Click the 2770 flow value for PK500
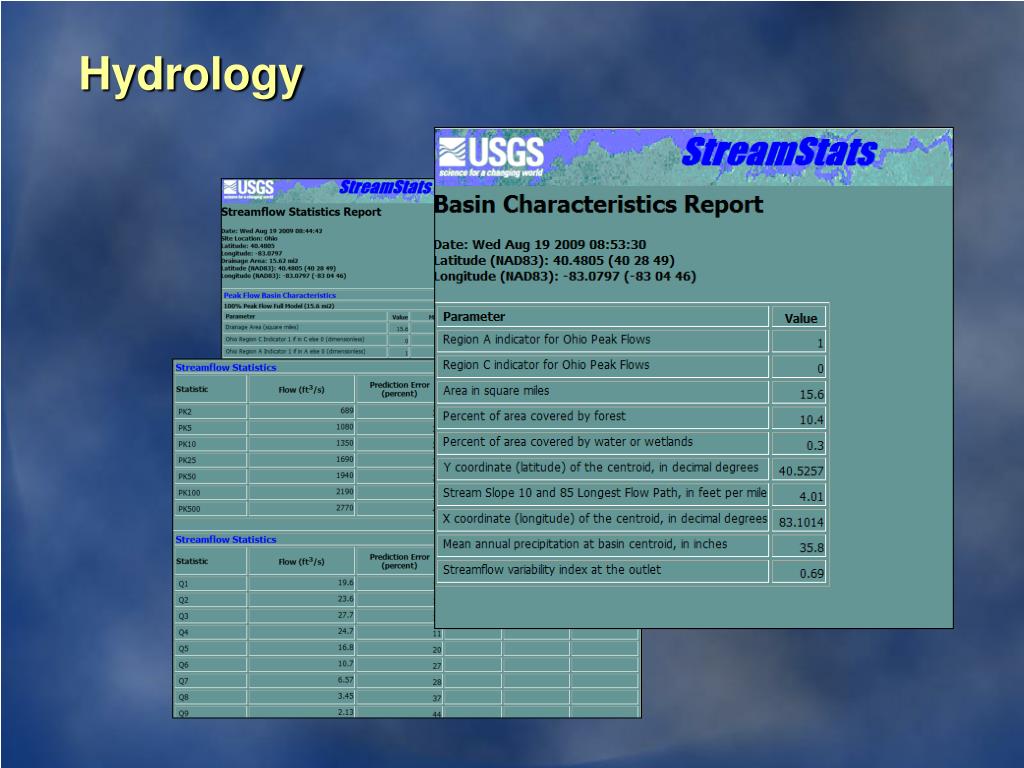 (x=301, y=508)
